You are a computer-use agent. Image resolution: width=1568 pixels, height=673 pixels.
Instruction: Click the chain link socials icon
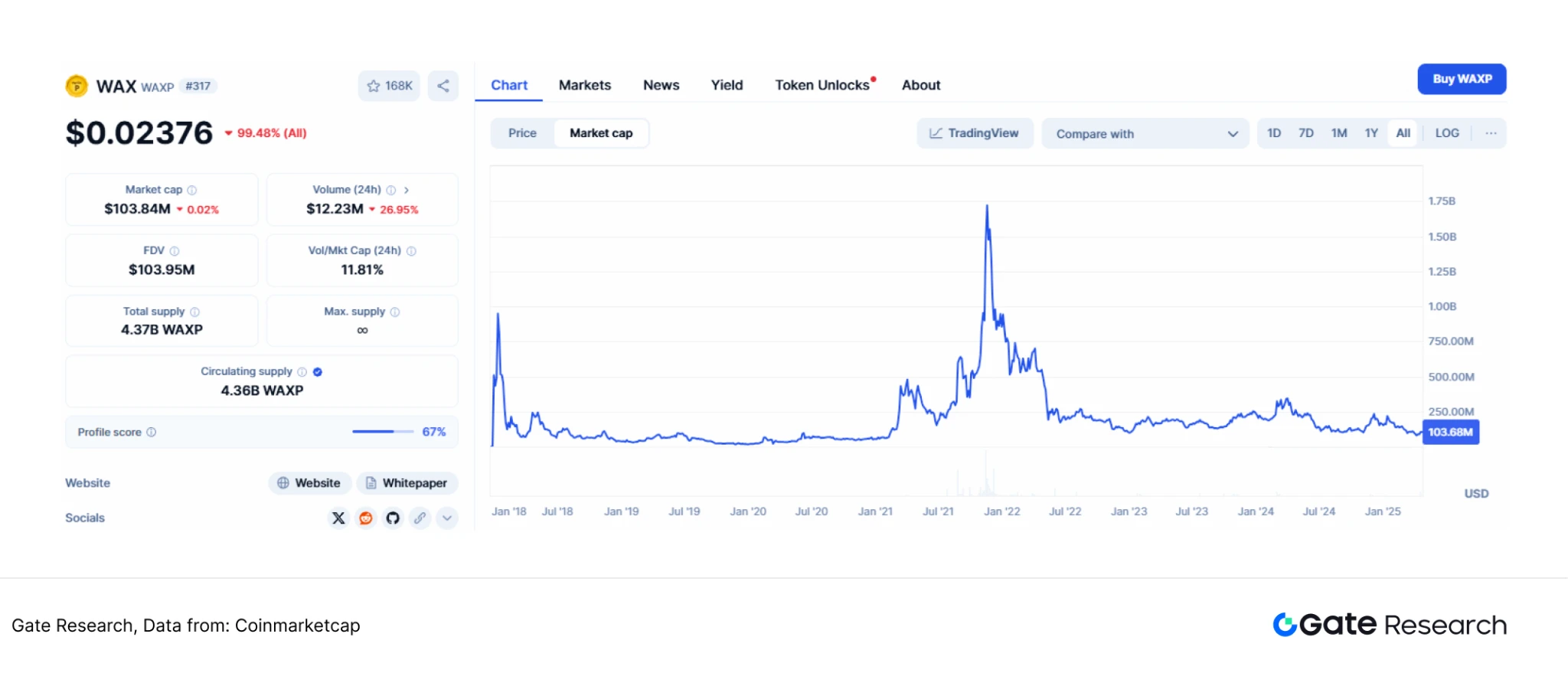click(x=420, y=518)
